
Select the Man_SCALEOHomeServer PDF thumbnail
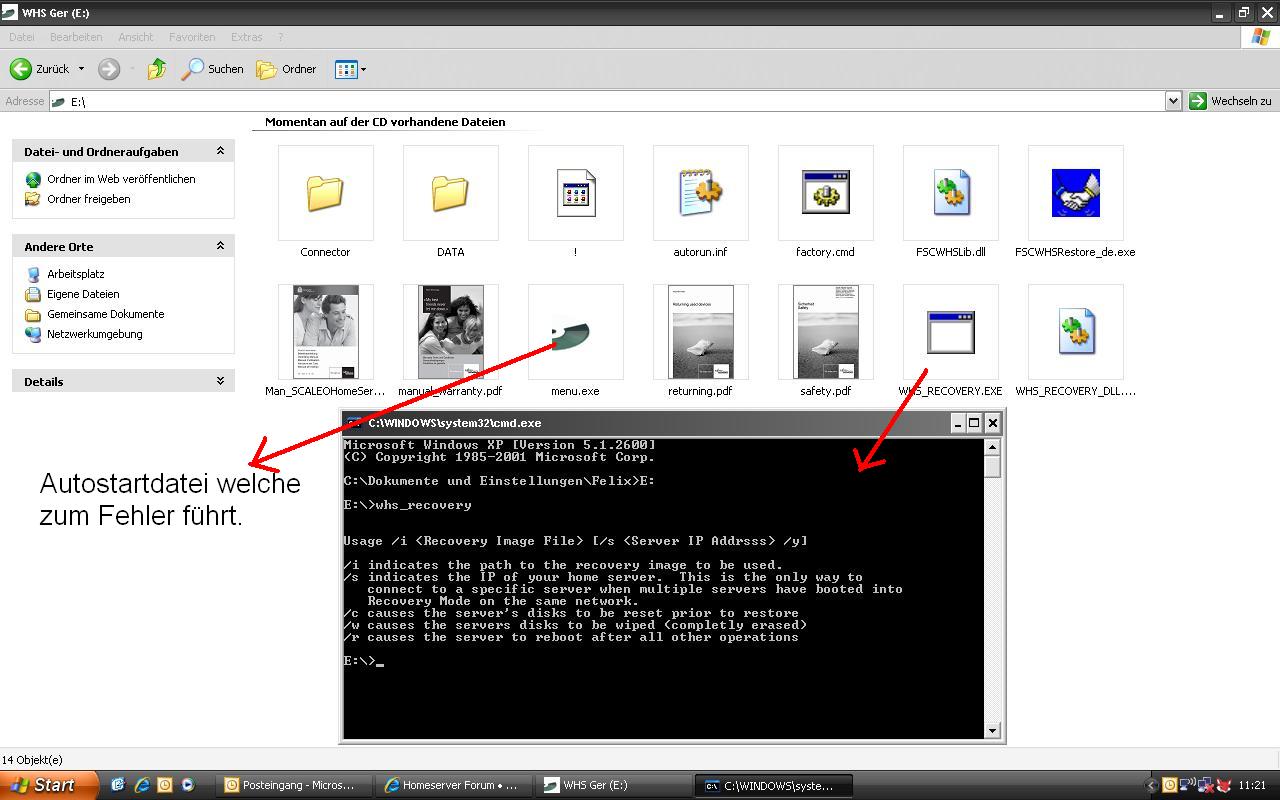(325, 332)
